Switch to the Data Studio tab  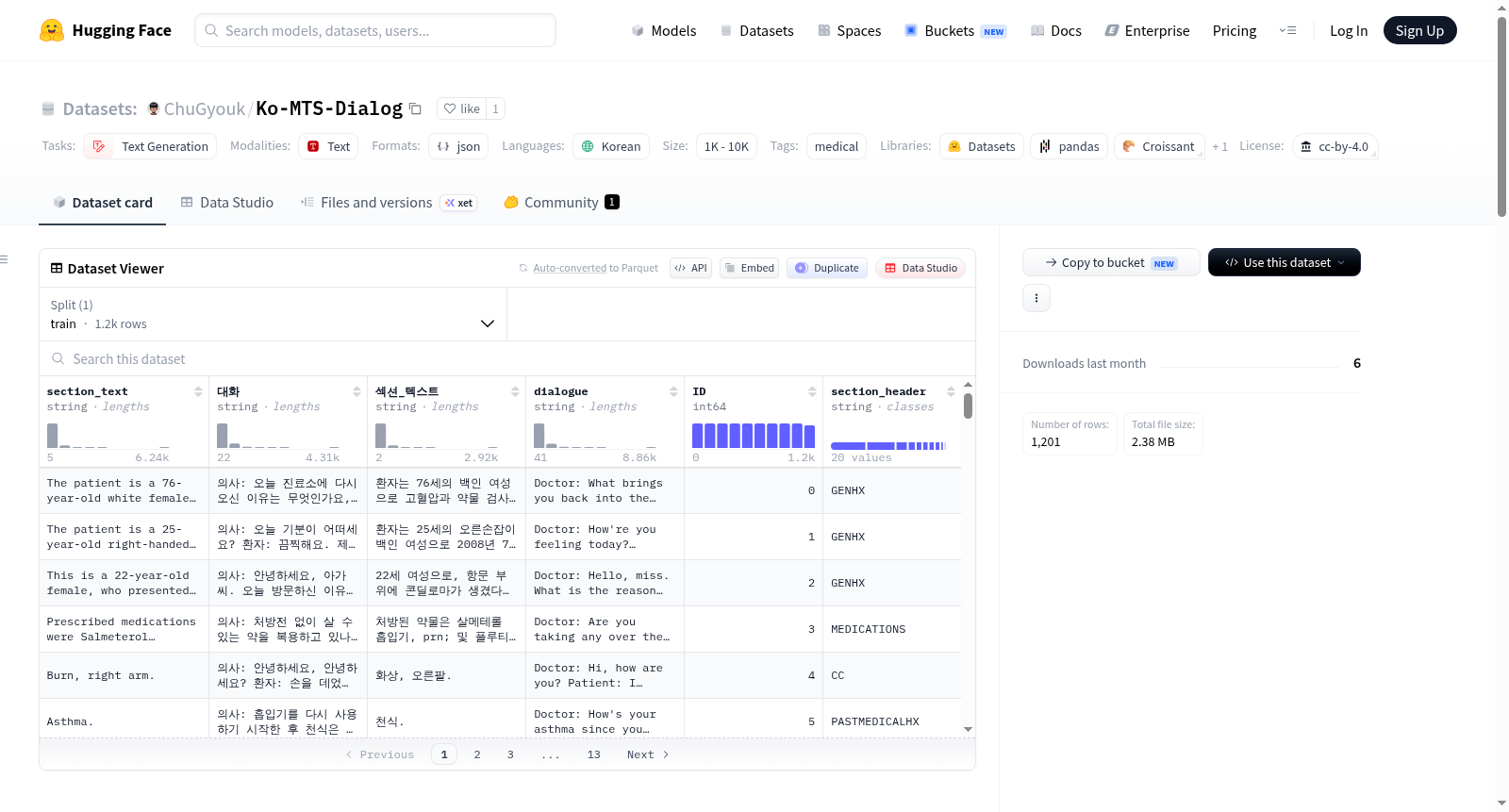pyautogui.click(x=227, y=202)
